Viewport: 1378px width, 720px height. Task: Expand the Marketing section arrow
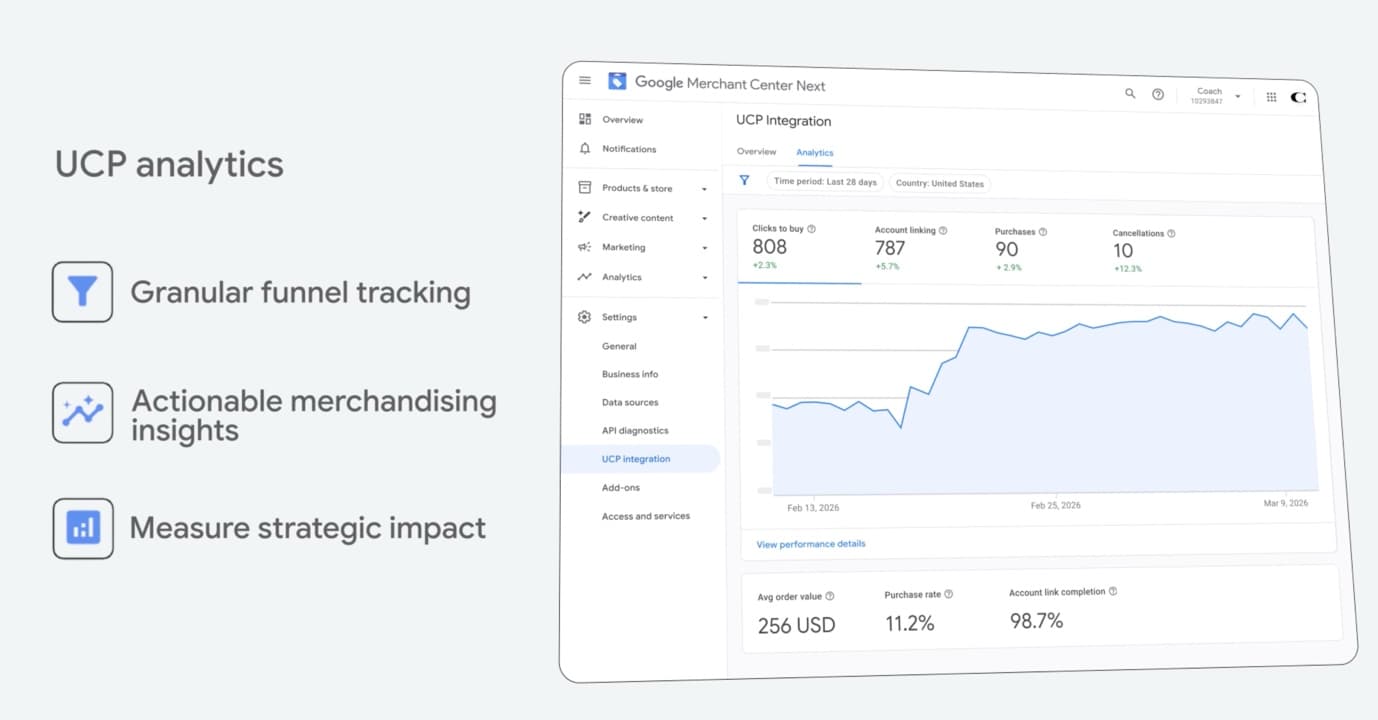[705, 248]
